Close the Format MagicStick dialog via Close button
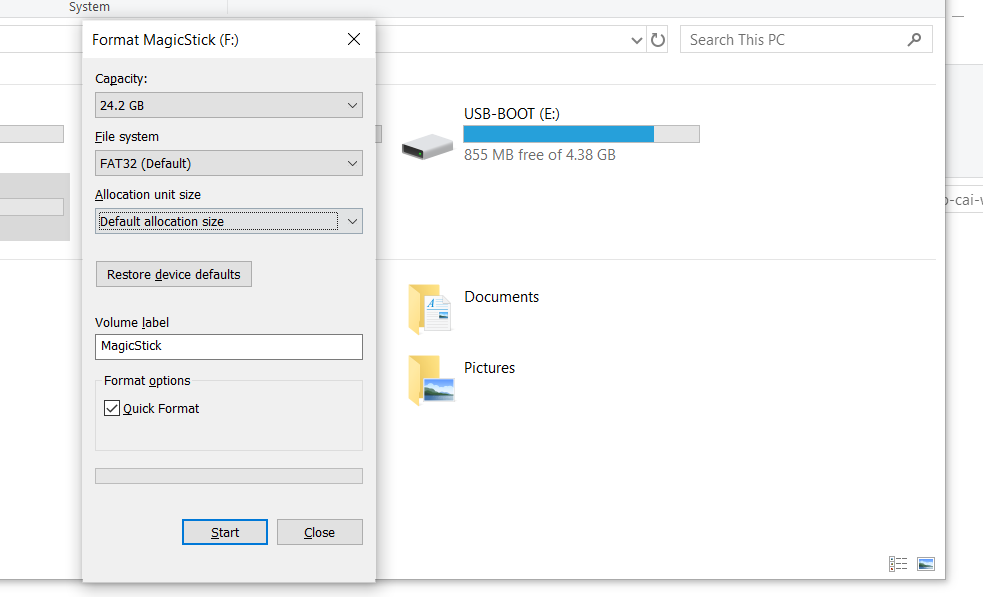The height and width of the screenshot is (597, 983). coord(319,531)
